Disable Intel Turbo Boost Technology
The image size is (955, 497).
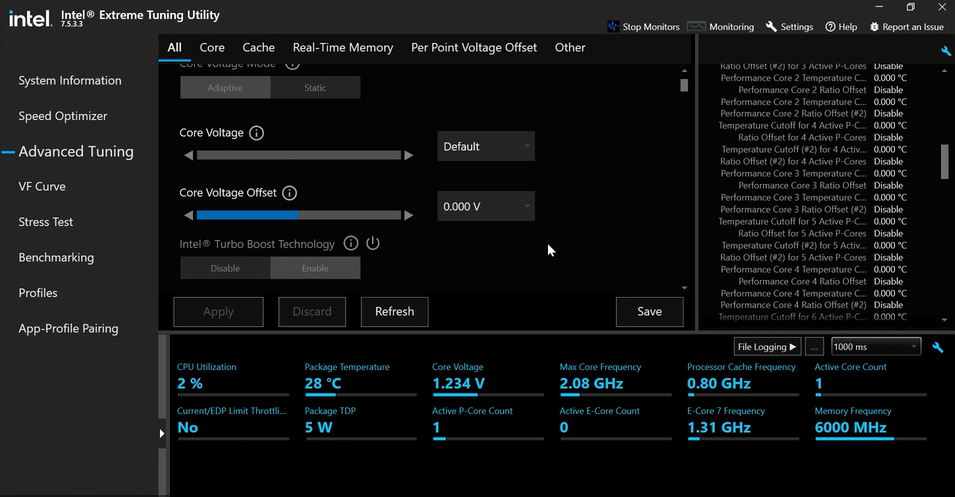tap(225, 268)
